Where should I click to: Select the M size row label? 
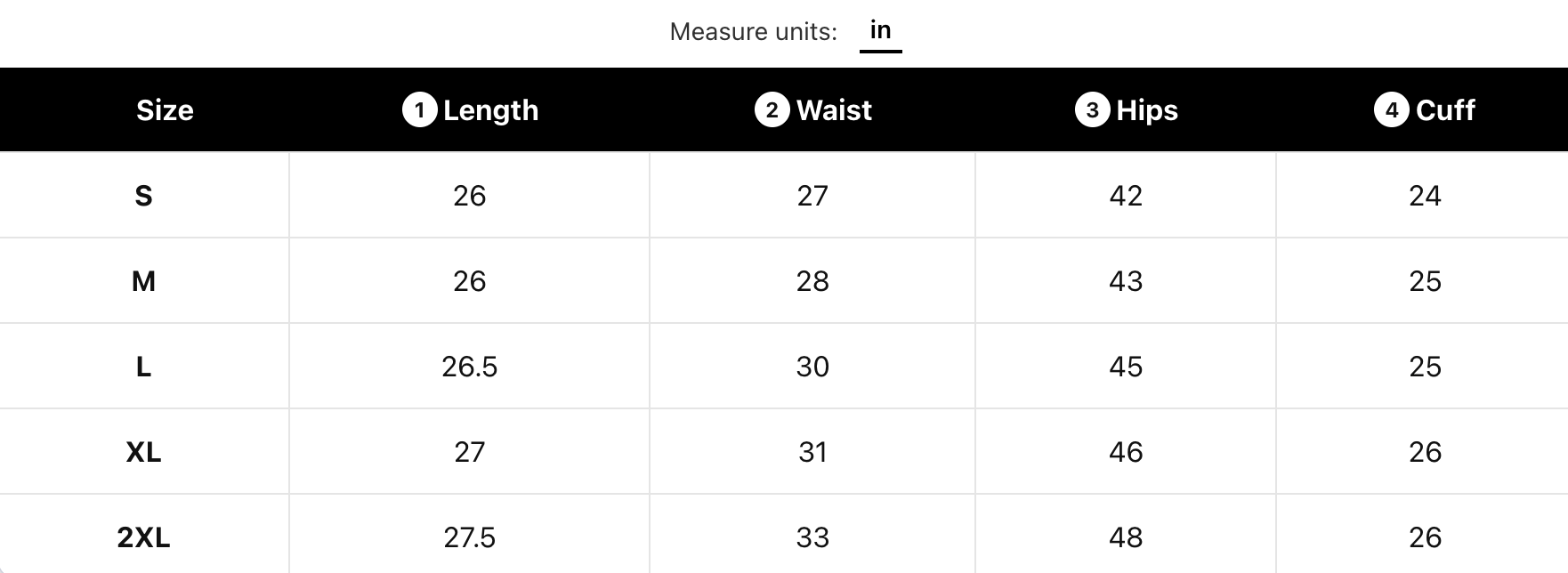coord(143,281)
